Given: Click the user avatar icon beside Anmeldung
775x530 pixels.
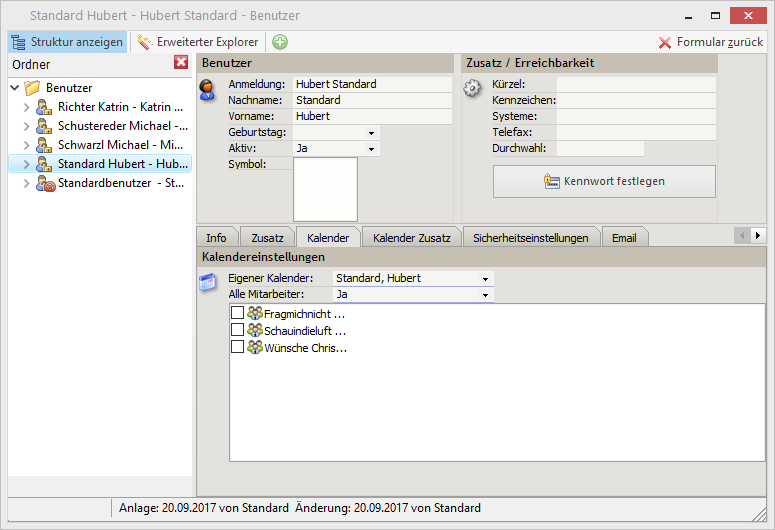Looking at the screenshot, I should click(x=208, y=88).
